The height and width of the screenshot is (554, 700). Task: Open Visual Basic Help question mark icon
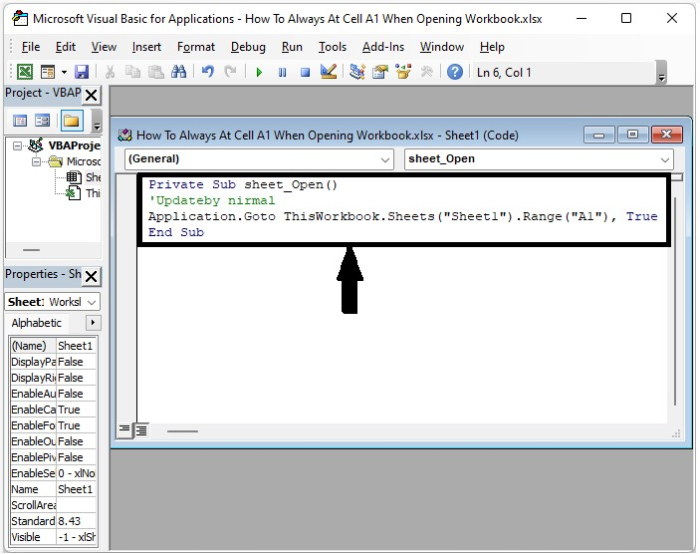click(455, 72)
